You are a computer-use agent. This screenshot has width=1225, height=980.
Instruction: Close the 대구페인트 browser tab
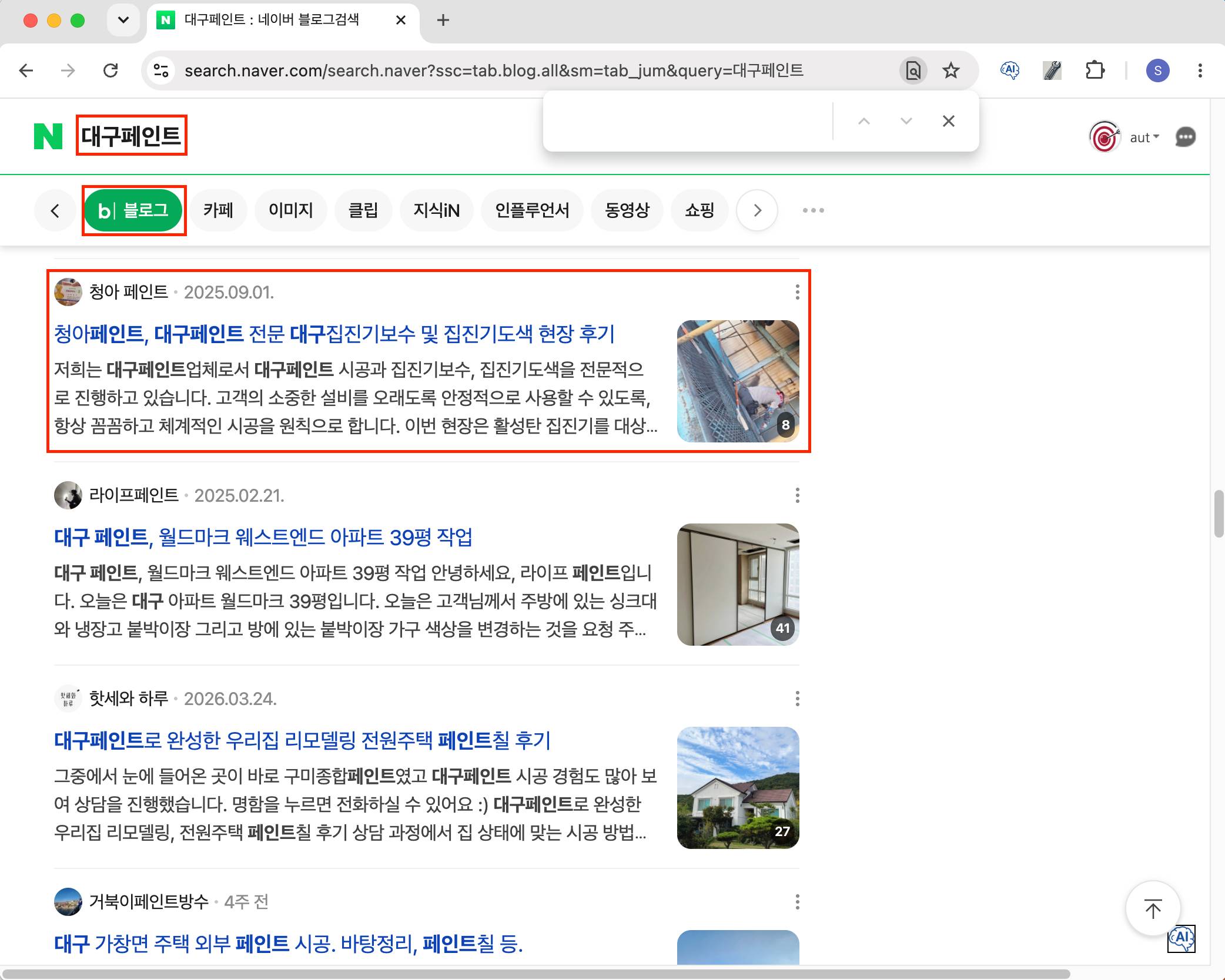(x=401, y=21)
